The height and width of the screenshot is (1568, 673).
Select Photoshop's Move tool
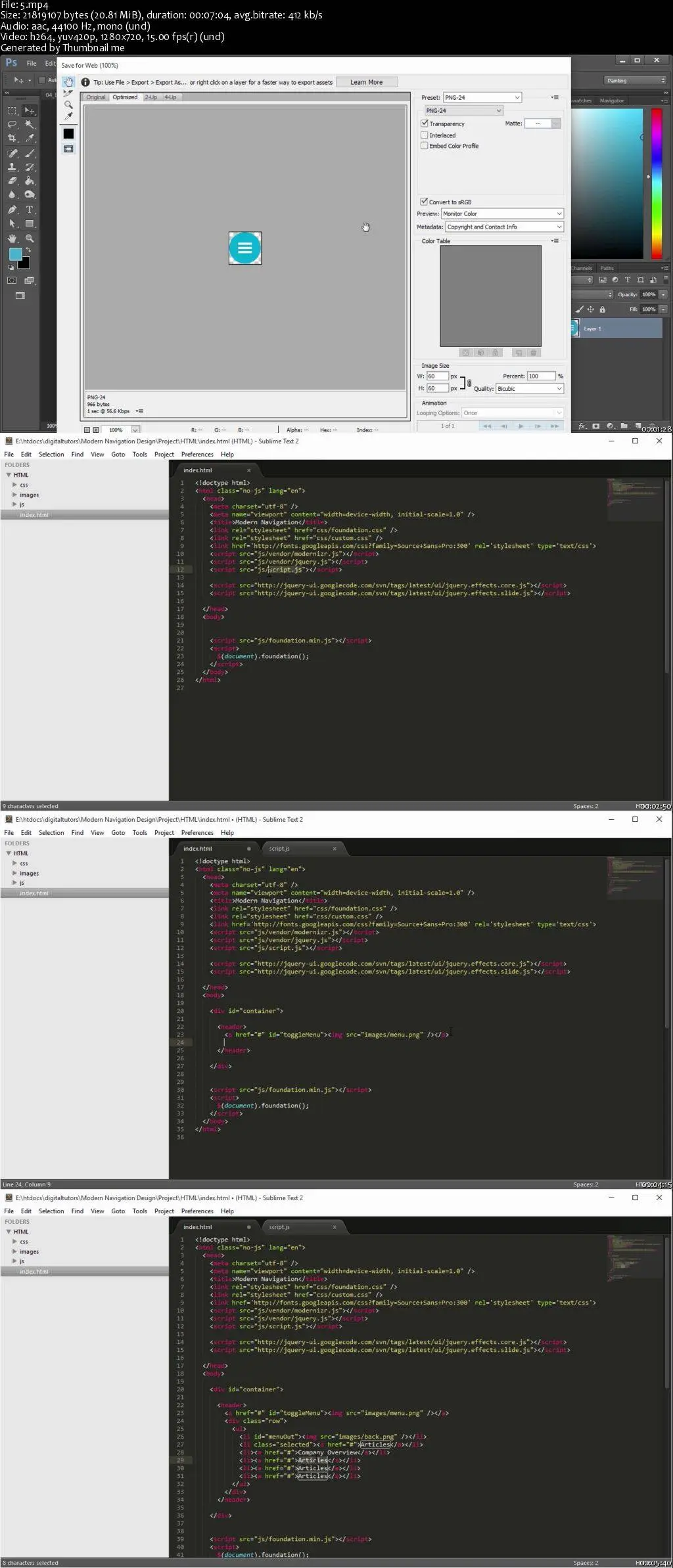(x=29, y=110)
